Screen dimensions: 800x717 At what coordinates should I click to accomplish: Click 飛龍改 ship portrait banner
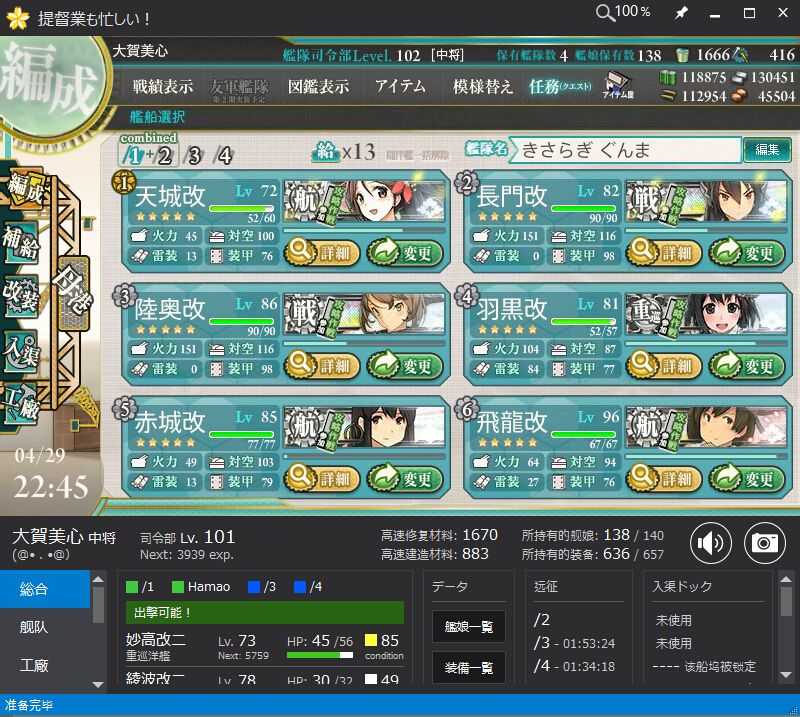pyautogui.click(x=706, y=427)
